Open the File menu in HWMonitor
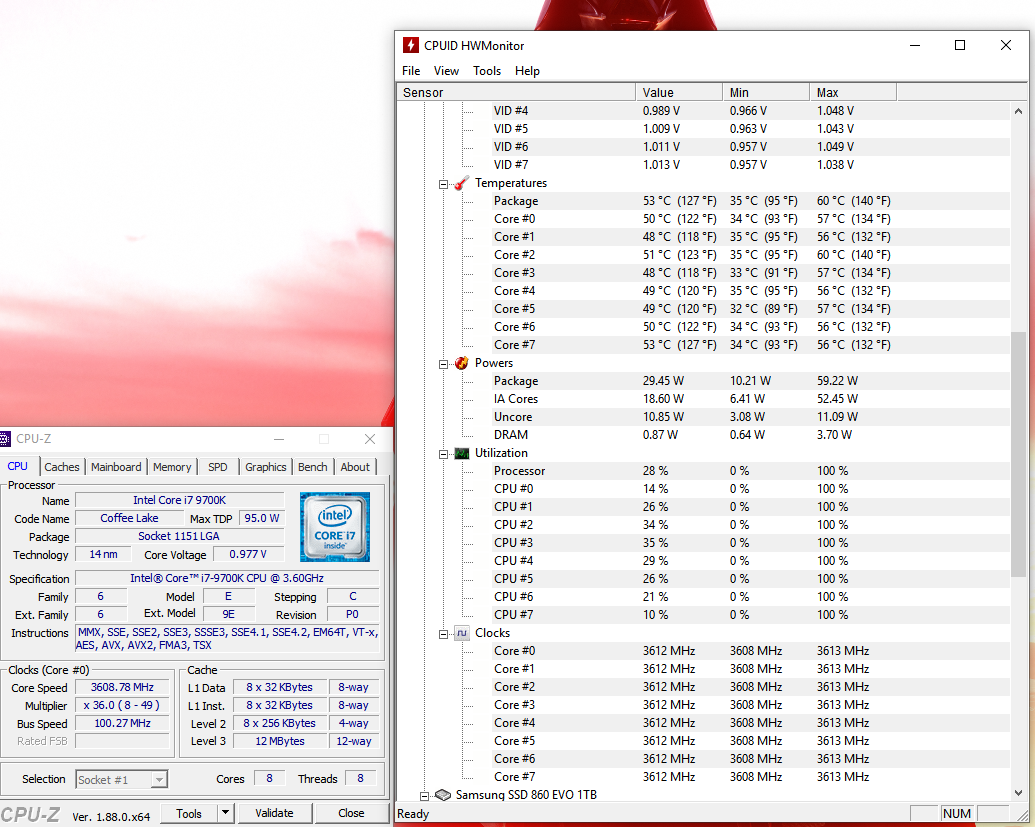The width and height of the screenshot is (1035, 827). pyautogui.click(x=411, y=71)
